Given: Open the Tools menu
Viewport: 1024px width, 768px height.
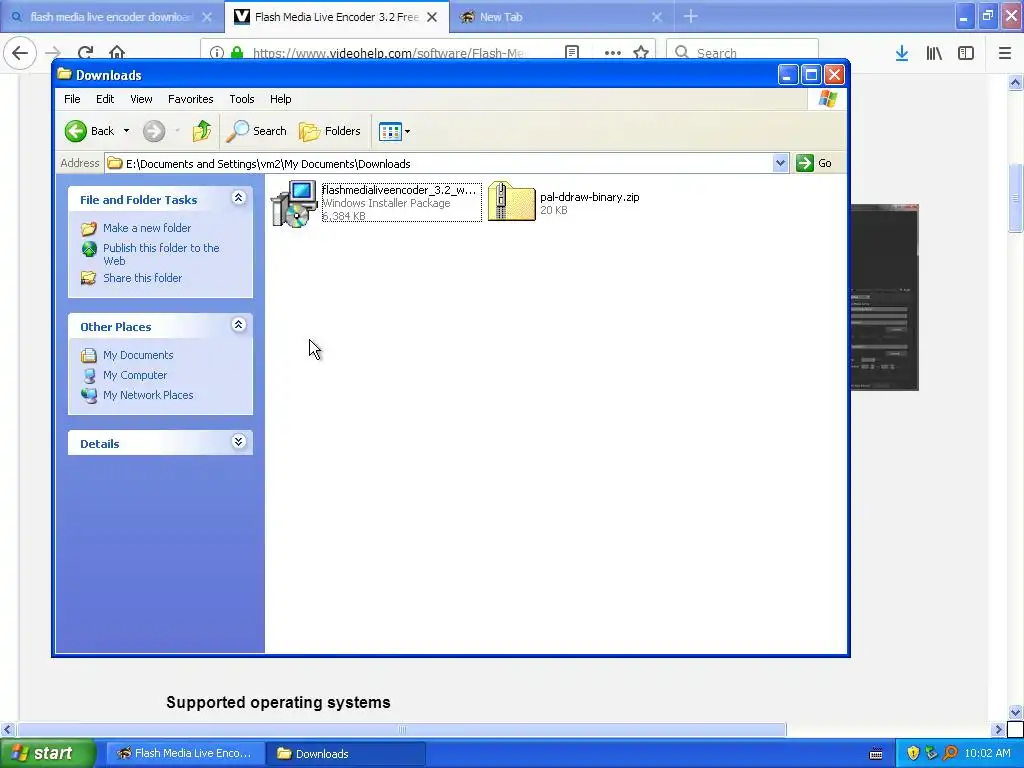Looking at the screenshot, I should (242, 99).
